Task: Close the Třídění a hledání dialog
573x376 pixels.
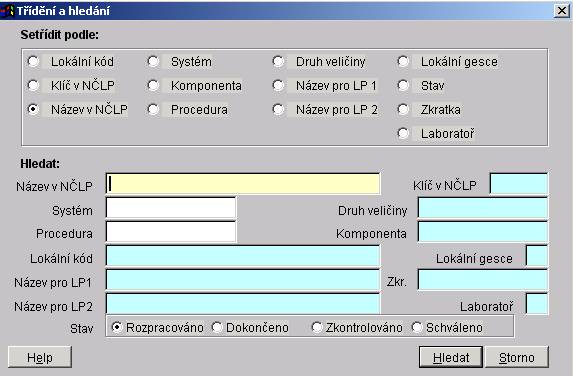Action: tap(562, 11)
